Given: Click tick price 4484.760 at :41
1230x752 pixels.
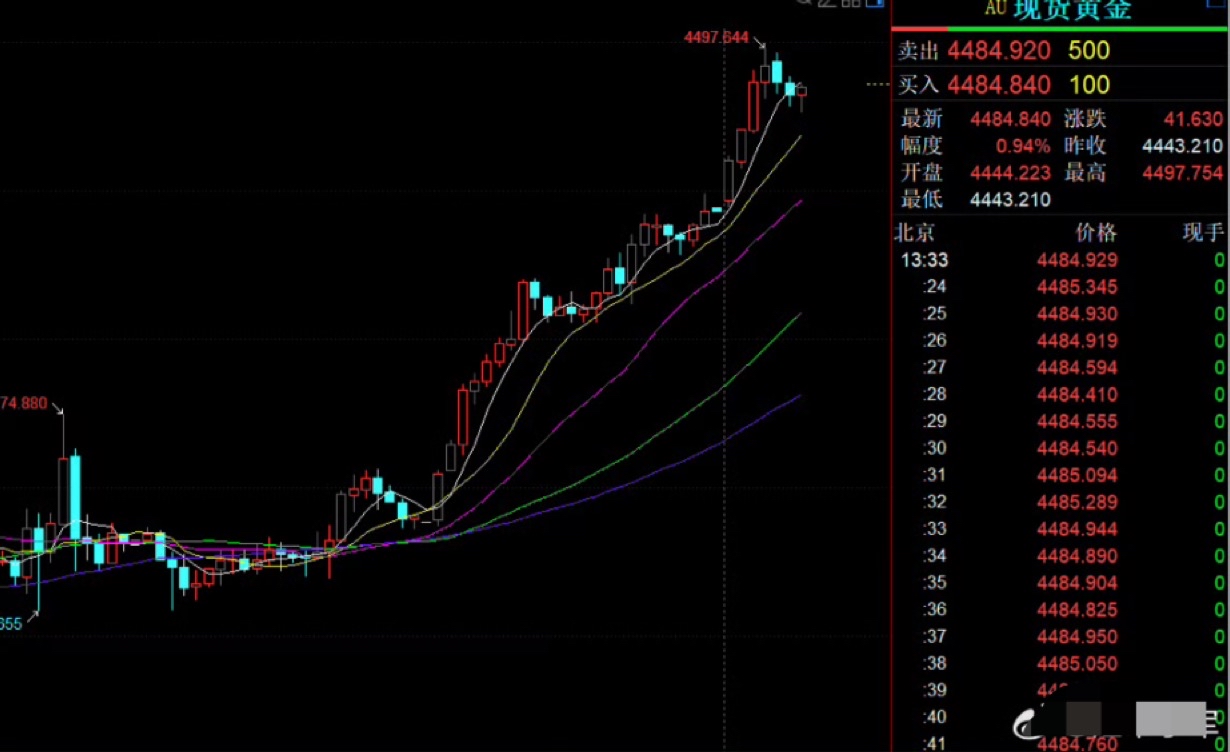Looking at the screenshot, I should click(1077, 743).
